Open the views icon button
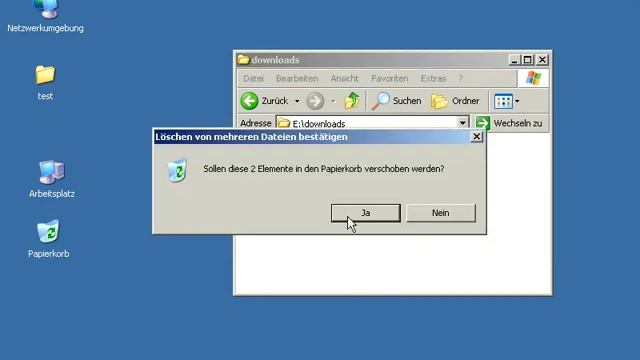The height and width of the screenshot is (360, 640). coord(503,101)
